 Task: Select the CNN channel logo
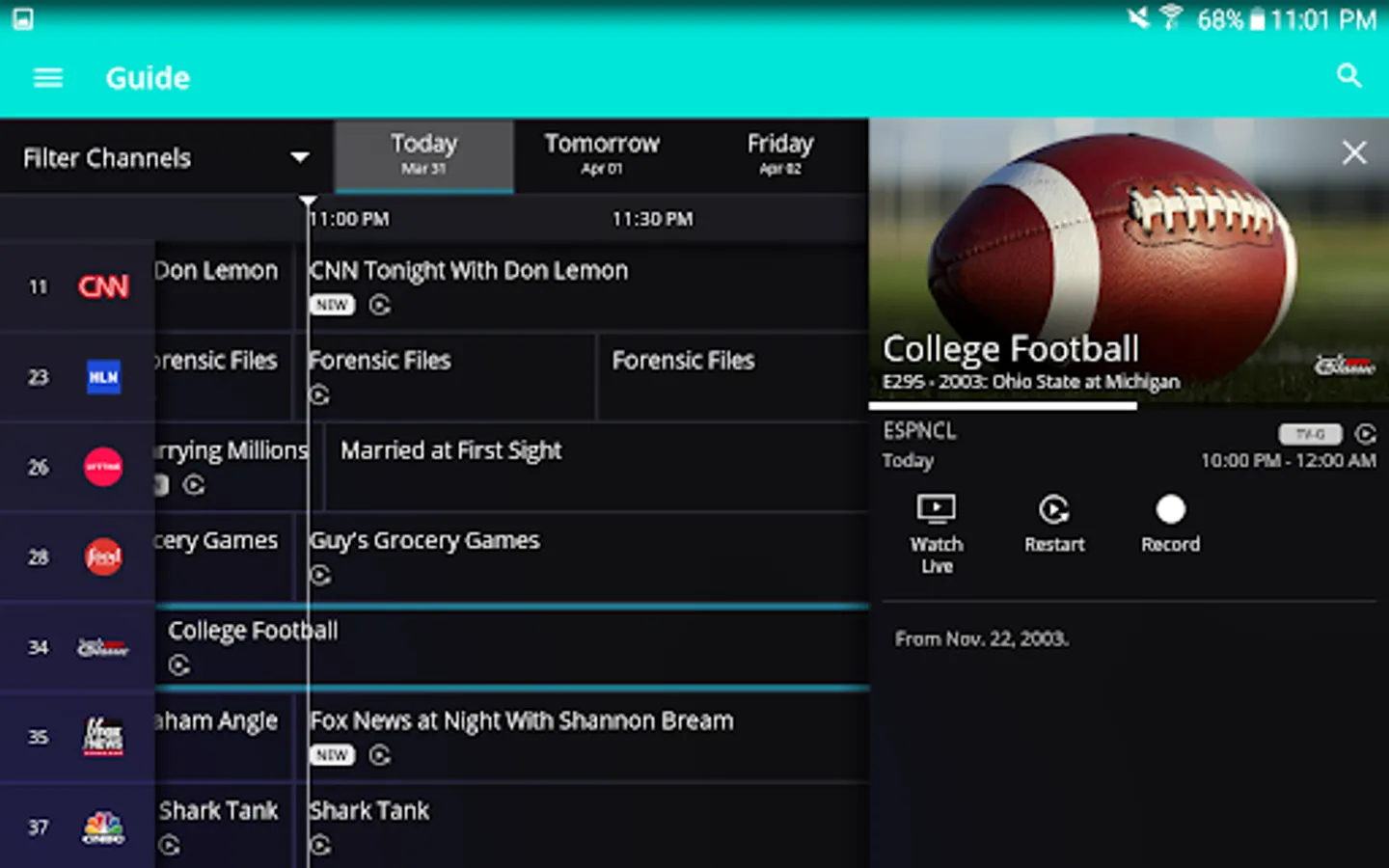point(103,286)
